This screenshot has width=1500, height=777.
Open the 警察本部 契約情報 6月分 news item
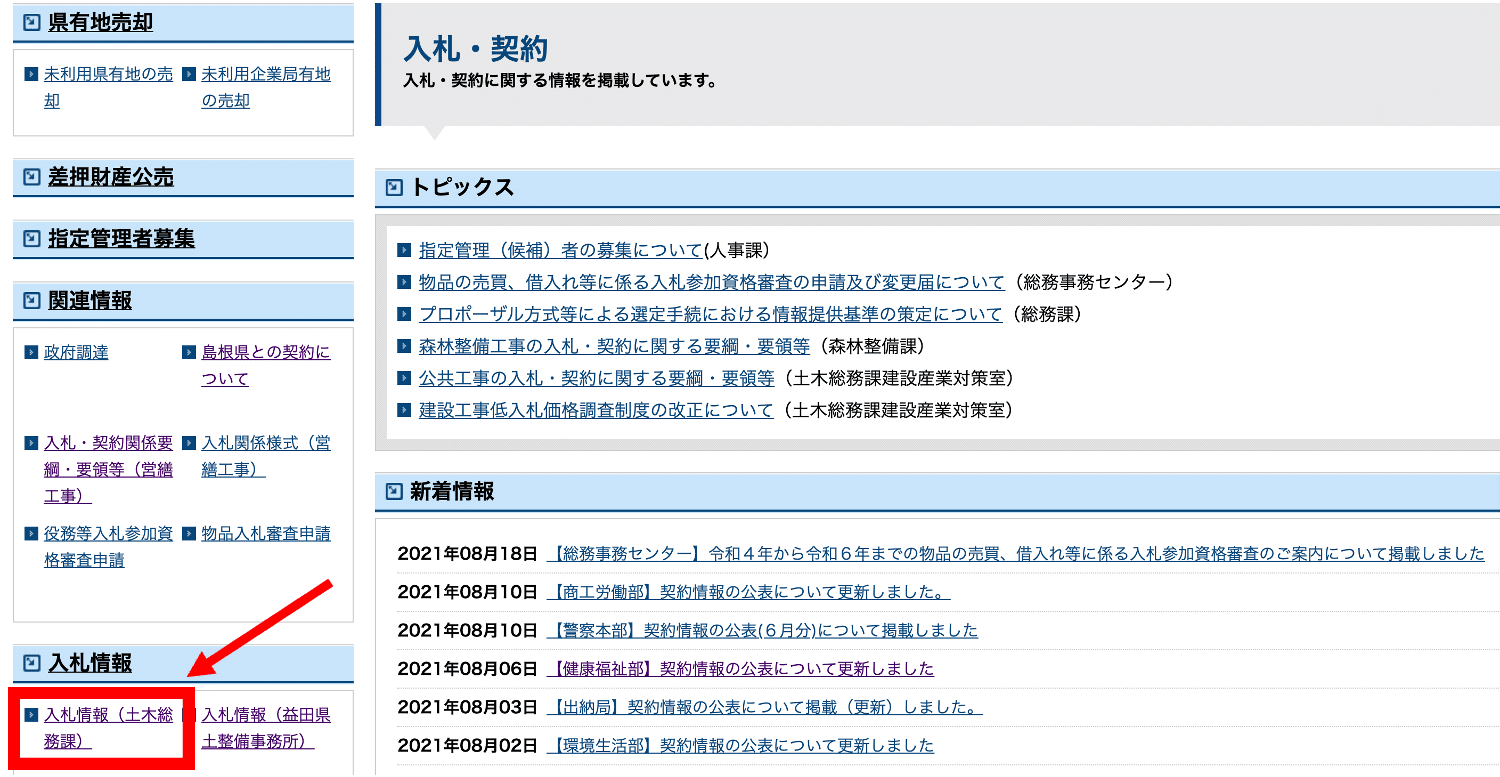click(x=762, y=631)
